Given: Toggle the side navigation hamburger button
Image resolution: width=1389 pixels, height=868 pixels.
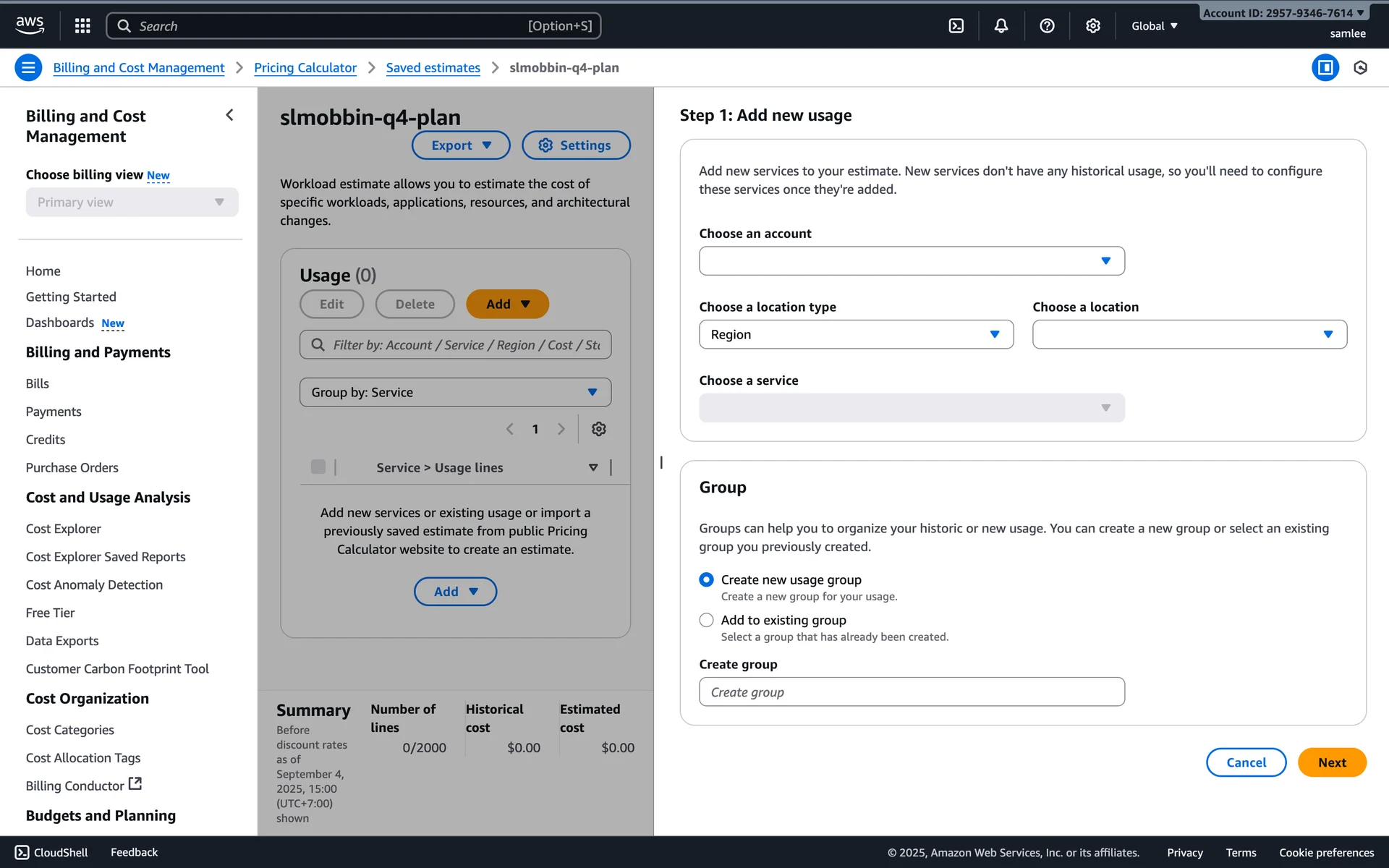Looking at the screenshot, I should click(x=28, y=68).
